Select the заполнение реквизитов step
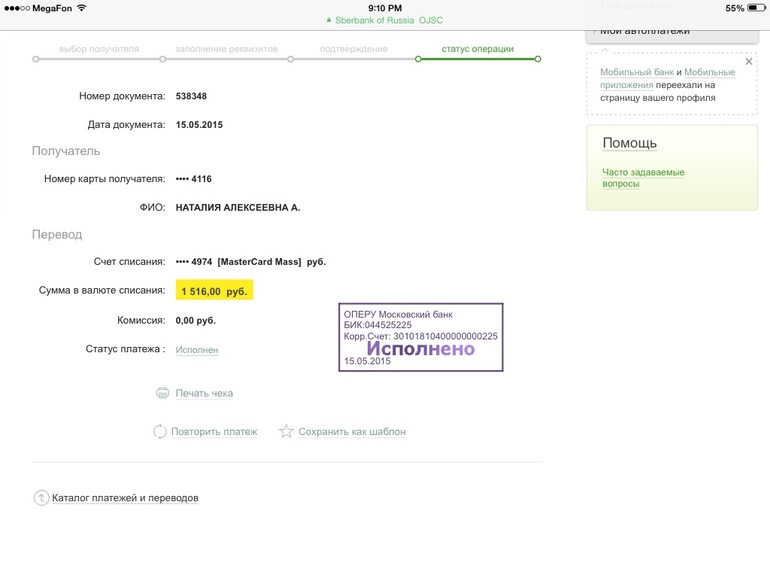The image size is (770, 578). 226,49
